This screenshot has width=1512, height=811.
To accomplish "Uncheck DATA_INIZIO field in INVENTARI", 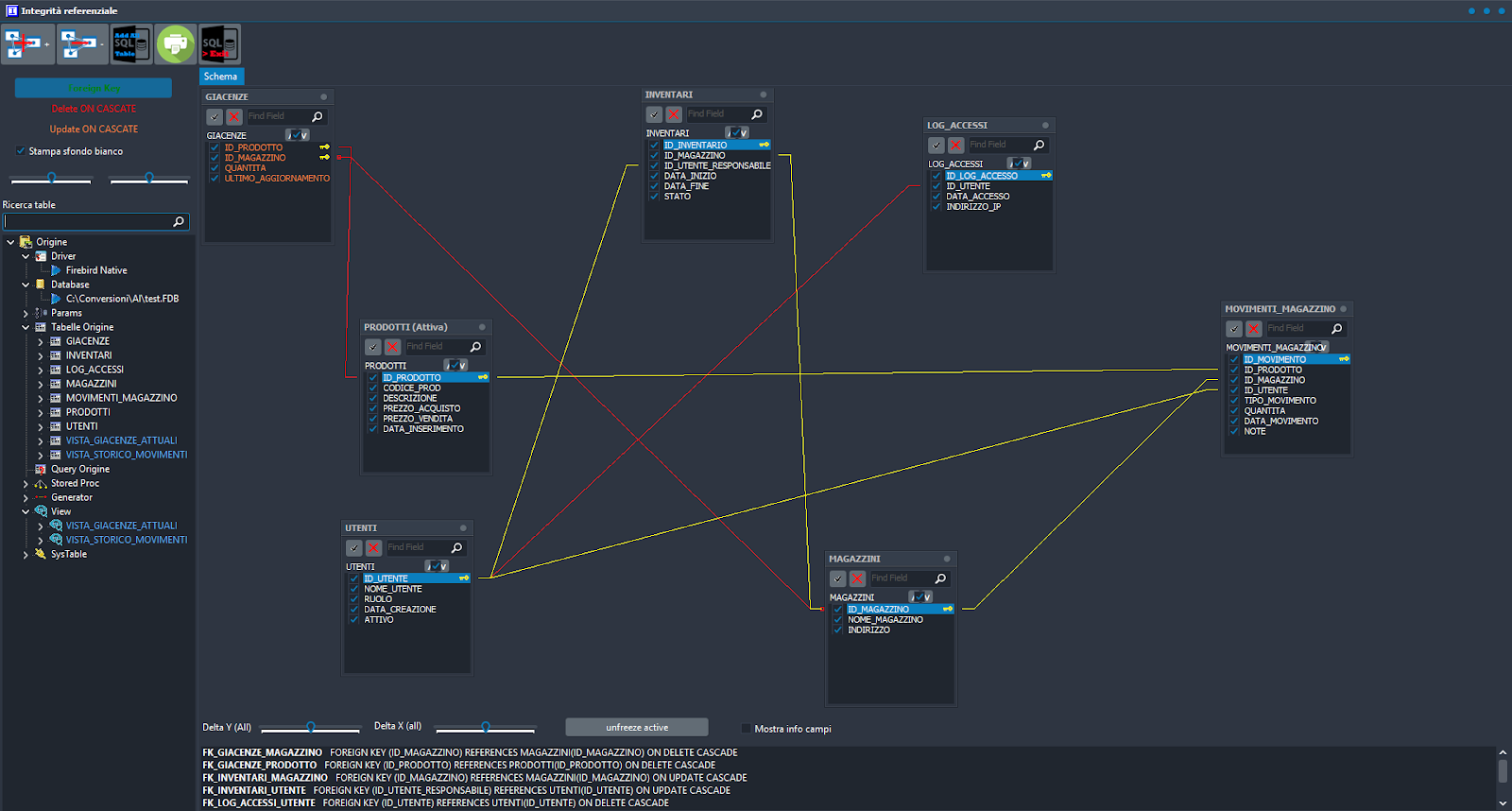I will 654,176.
